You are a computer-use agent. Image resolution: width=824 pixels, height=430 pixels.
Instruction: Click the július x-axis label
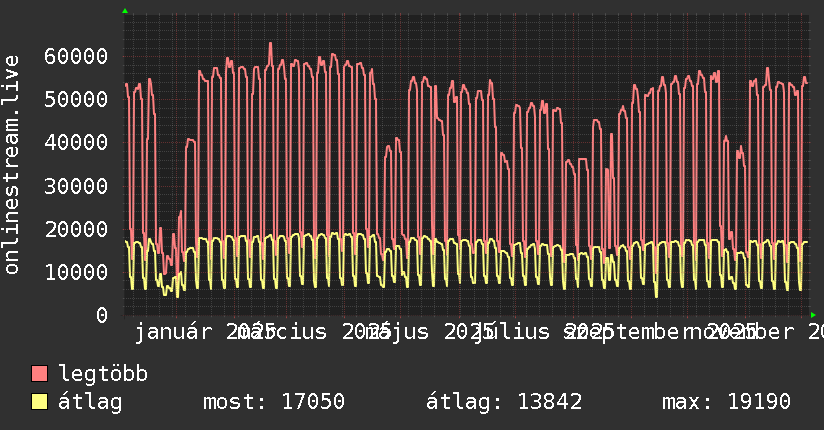pos(510,332)
